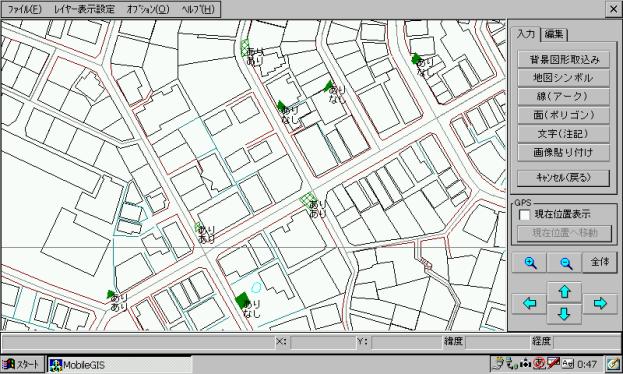Click the pencil icon in the system tray
Viewport: 623px width, 374px height.
tap(613, 364)
